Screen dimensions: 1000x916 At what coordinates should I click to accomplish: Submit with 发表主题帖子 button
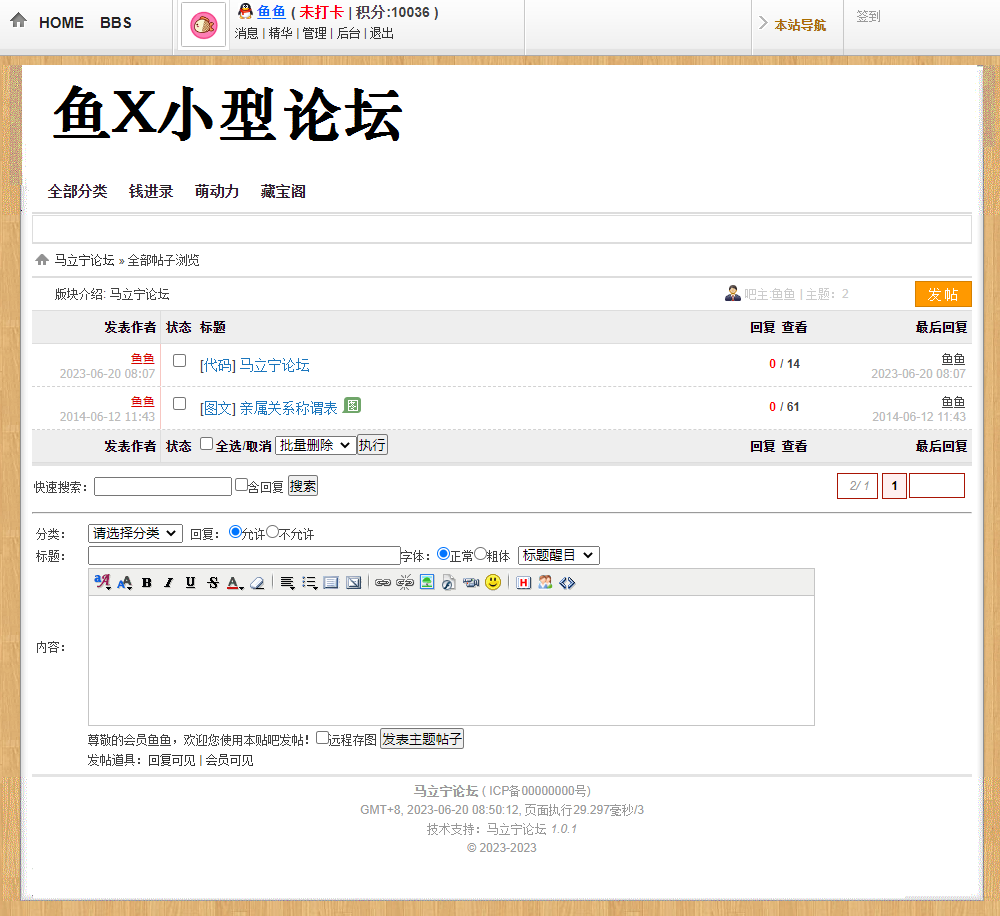[422, 739]
